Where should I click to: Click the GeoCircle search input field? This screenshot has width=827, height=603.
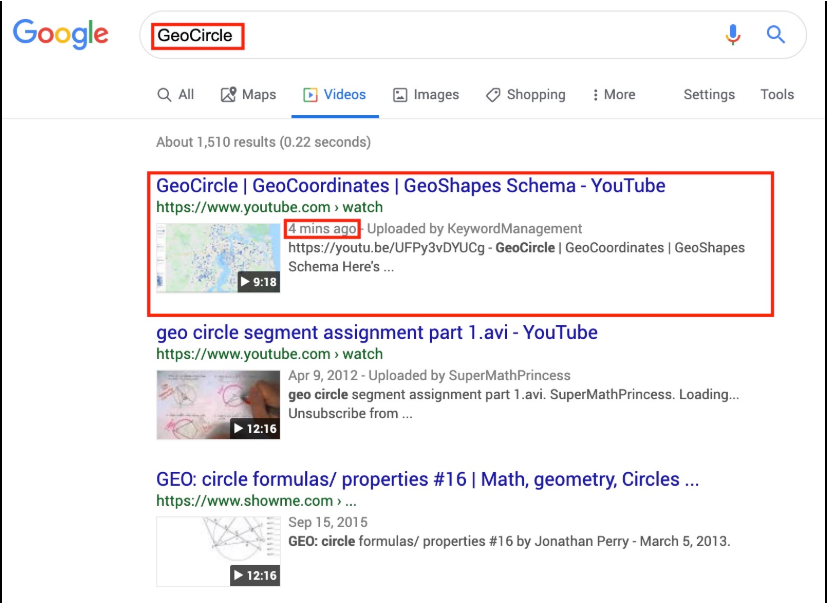pos(473,35)
